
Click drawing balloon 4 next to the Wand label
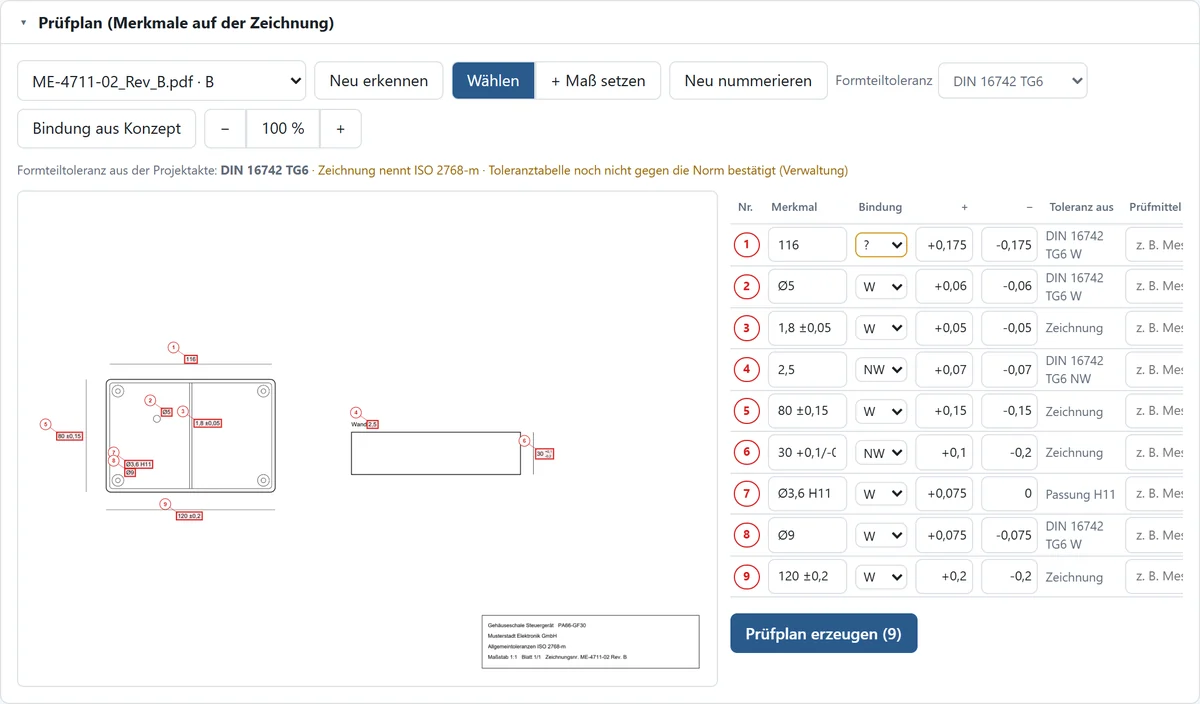click(x=356, y=412)
